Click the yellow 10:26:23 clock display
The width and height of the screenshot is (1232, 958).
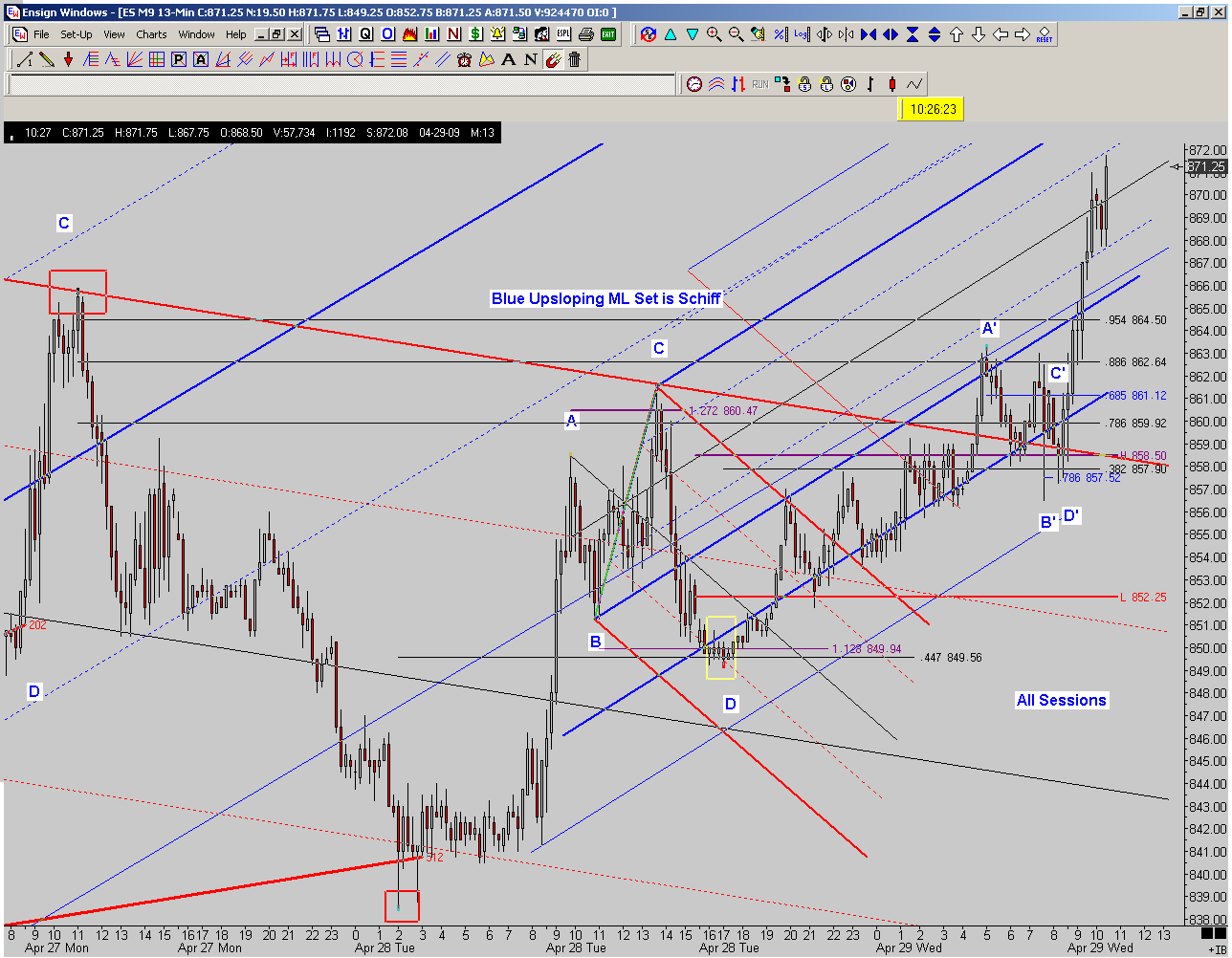coord(933,109)
